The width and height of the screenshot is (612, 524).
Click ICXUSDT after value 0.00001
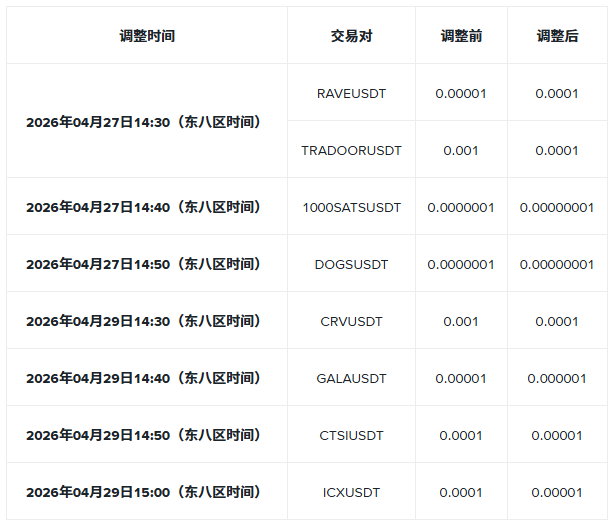click(x=557, y=492)
